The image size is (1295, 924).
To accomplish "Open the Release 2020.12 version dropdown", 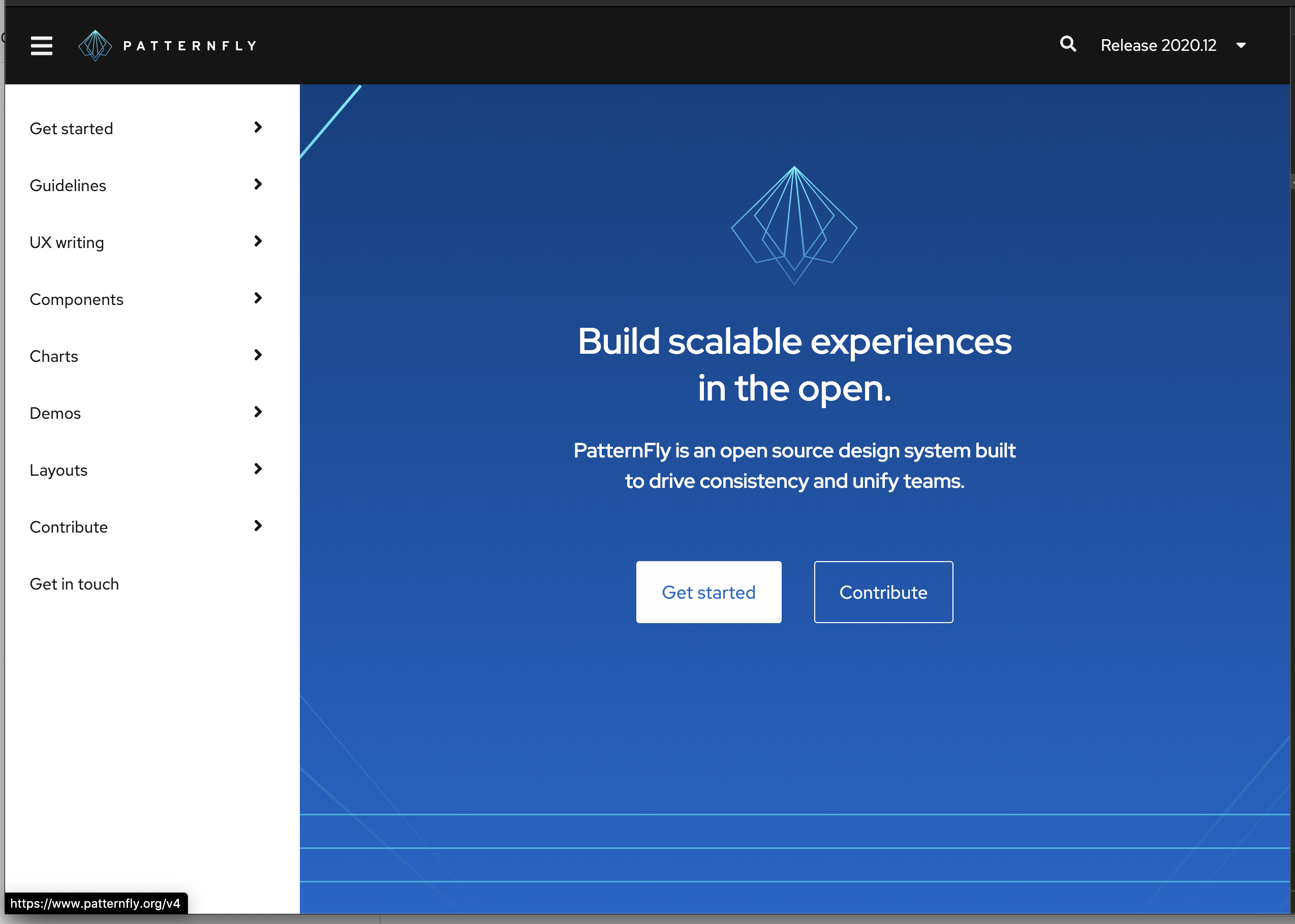I will click(1173, 46).
